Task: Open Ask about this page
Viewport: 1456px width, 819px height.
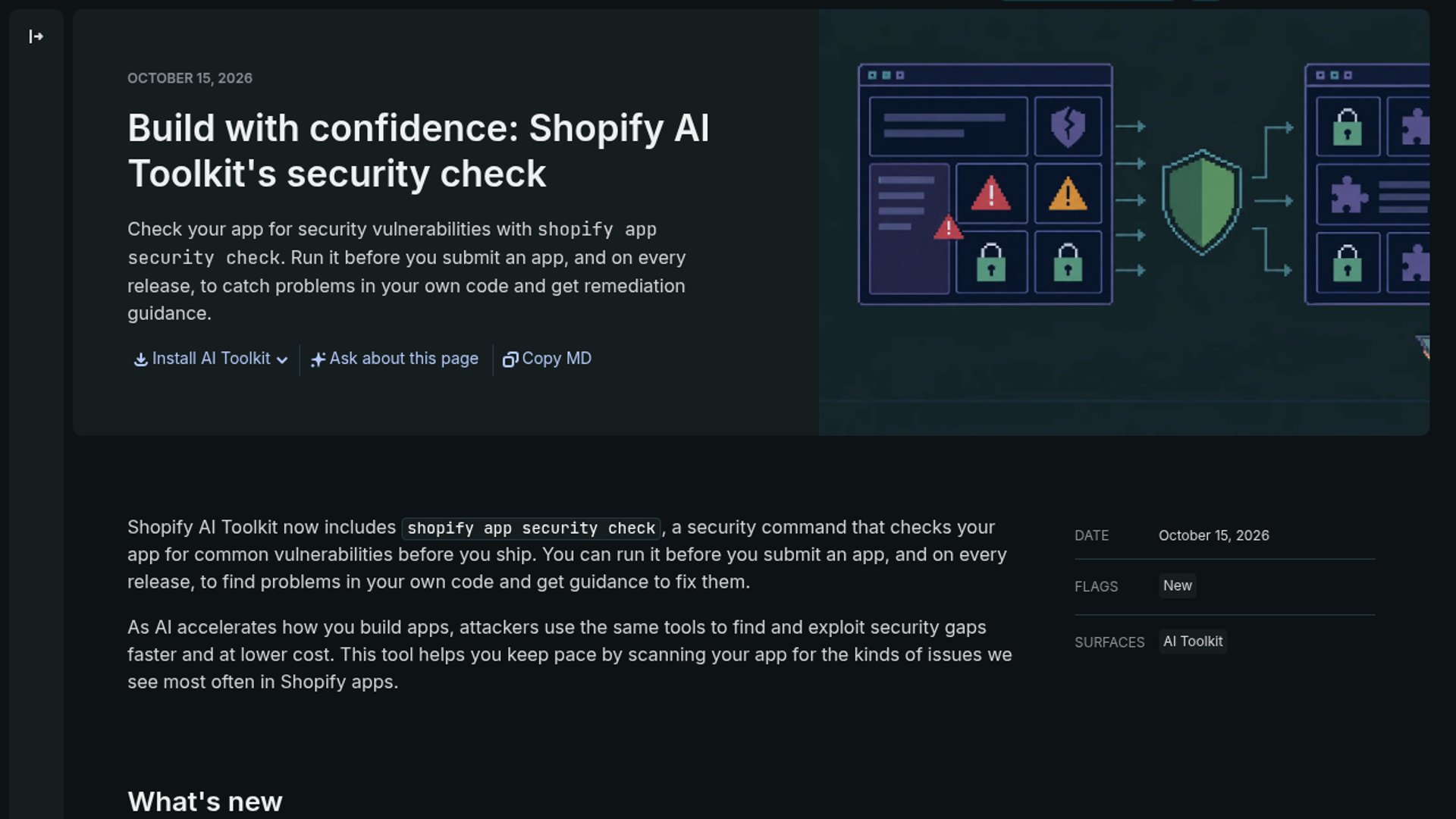Action: pyautogui.click(x=394, y=359)
